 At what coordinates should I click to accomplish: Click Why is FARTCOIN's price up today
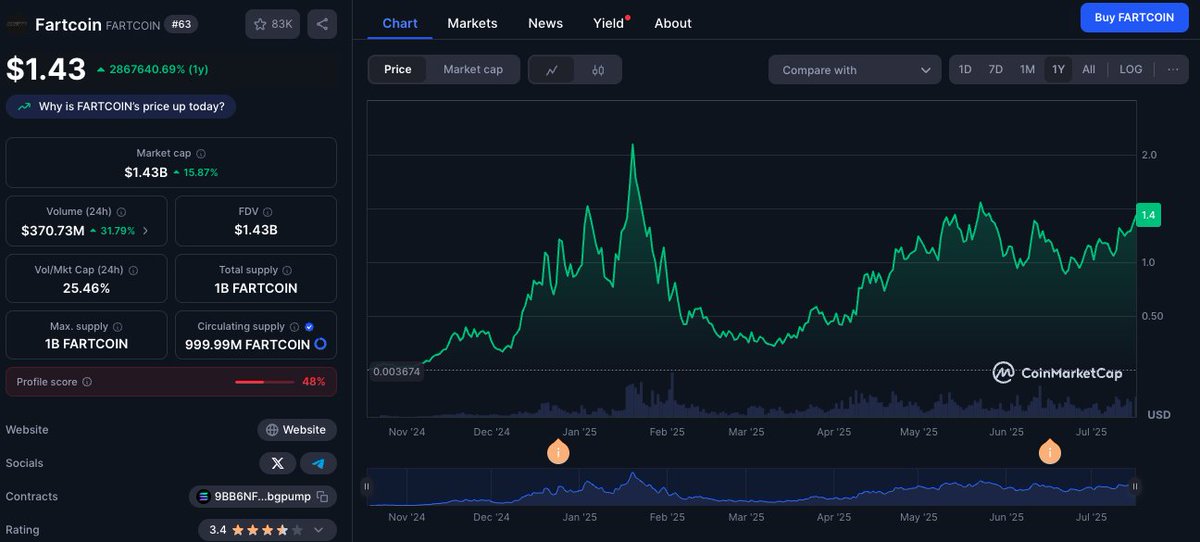[x=121, y=106]
